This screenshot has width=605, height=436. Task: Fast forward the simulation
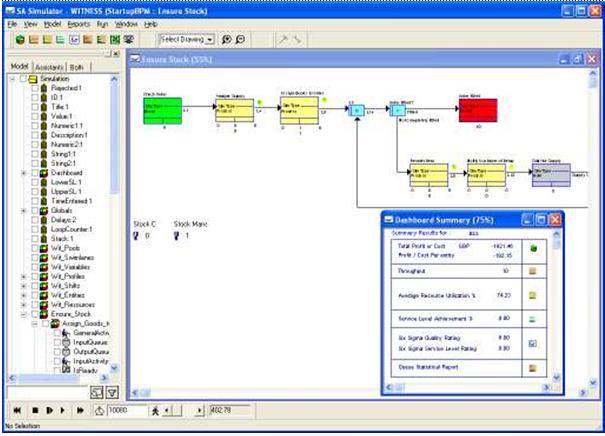click(80, 411)
